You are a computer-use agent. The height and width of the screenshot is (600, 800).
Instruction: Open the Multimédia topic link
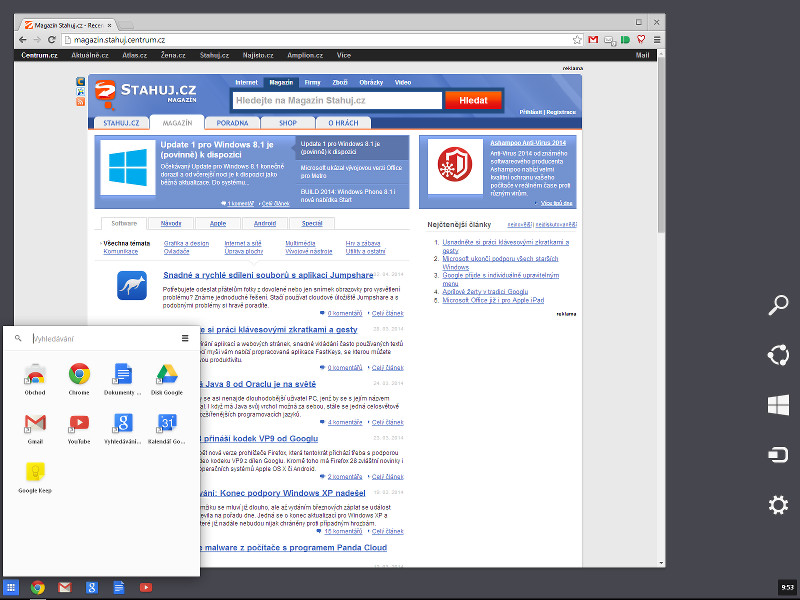click(x=300, y=243)
